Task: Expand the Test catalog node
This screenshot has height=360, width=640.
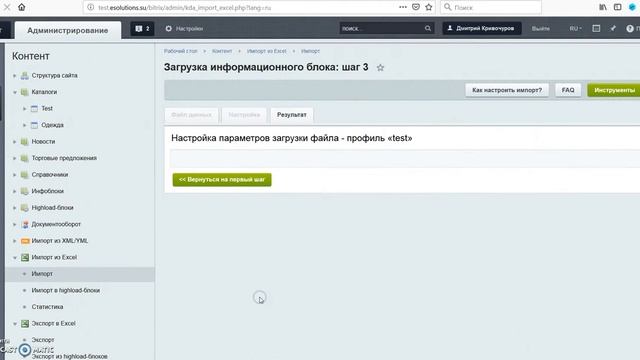Action: [x=24, y=109]
